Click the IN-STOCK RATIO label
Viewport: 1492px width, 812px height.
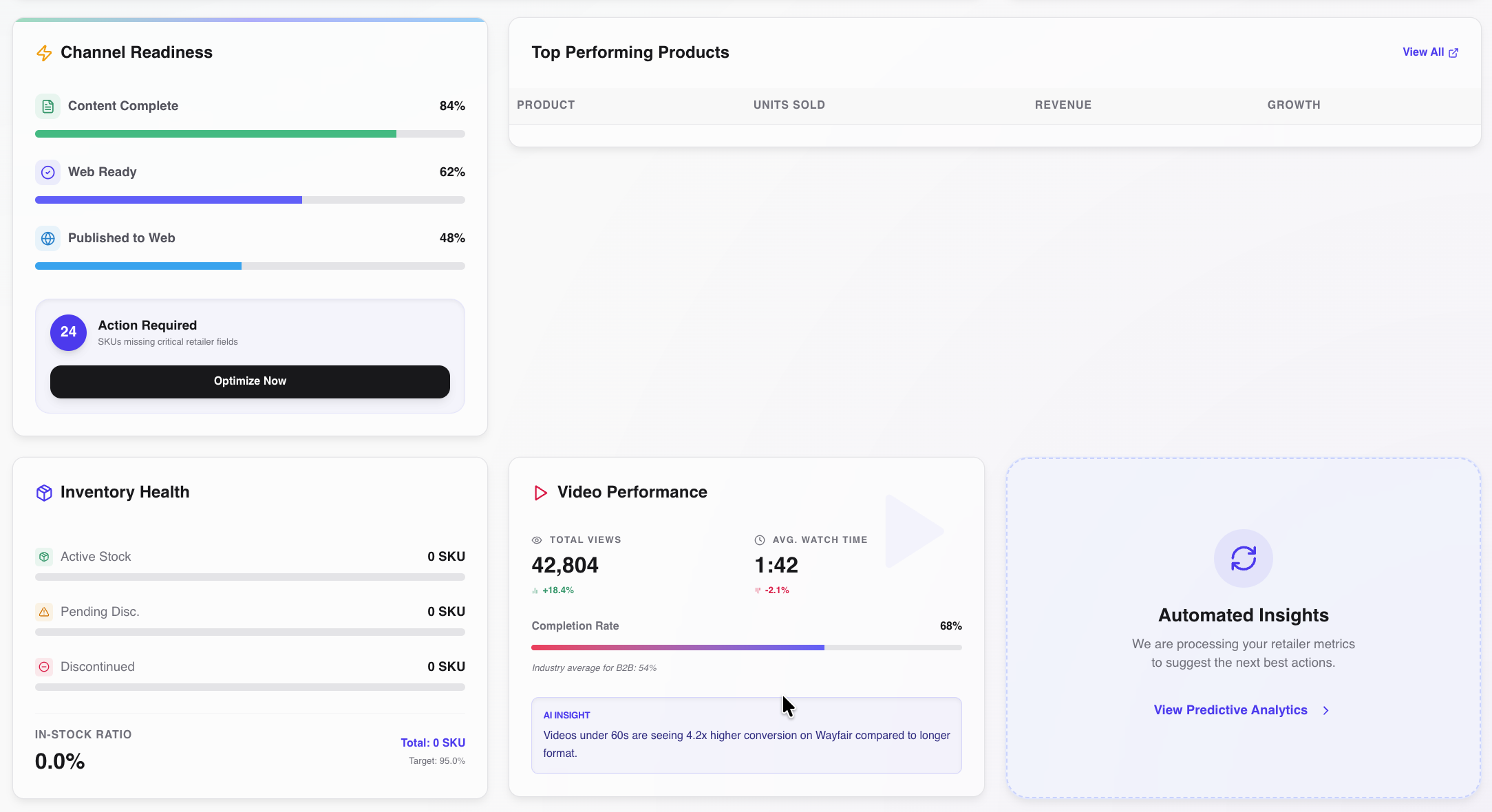click(x=83, y=735)
